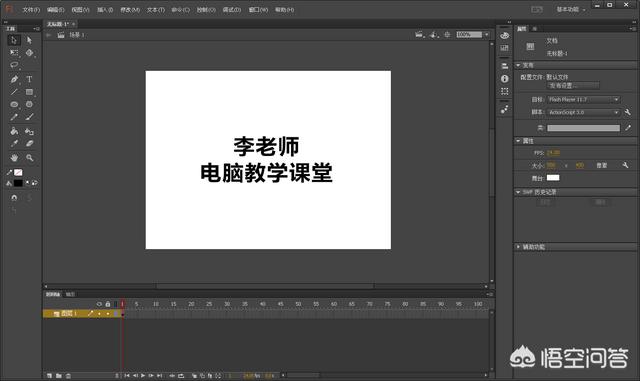Create a new layer in timeline
The height and width of the screenshot is (381, 640).
point(49,375)
